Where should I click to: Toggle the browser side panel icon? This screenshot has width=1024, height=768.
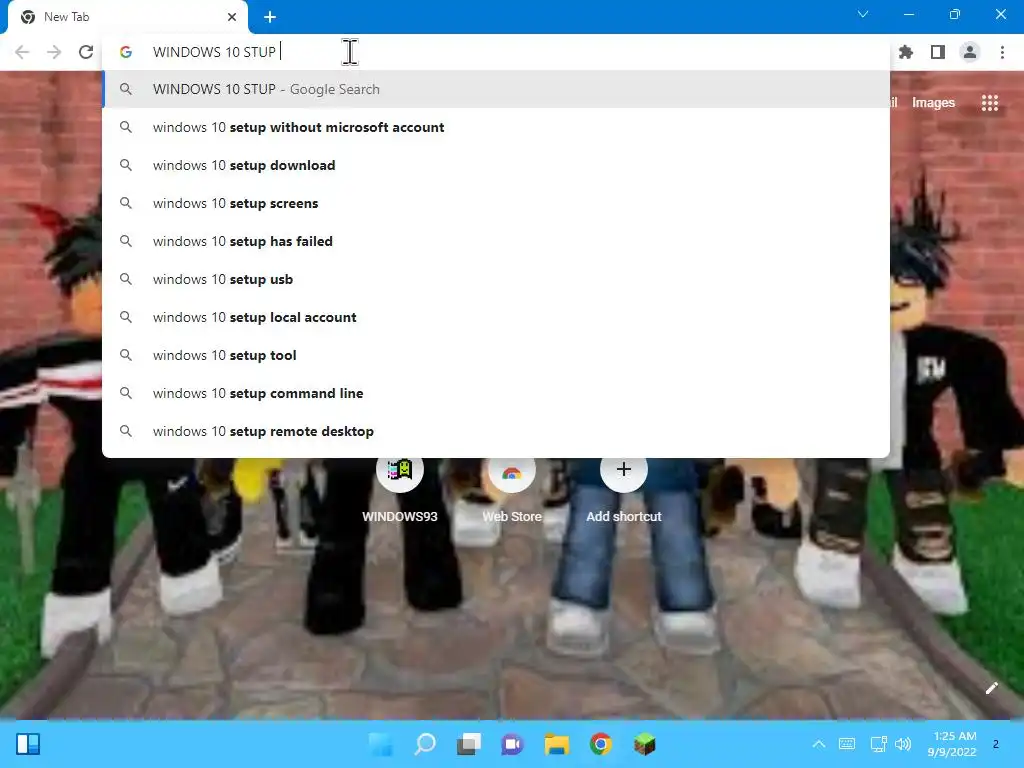coord(938,52)
